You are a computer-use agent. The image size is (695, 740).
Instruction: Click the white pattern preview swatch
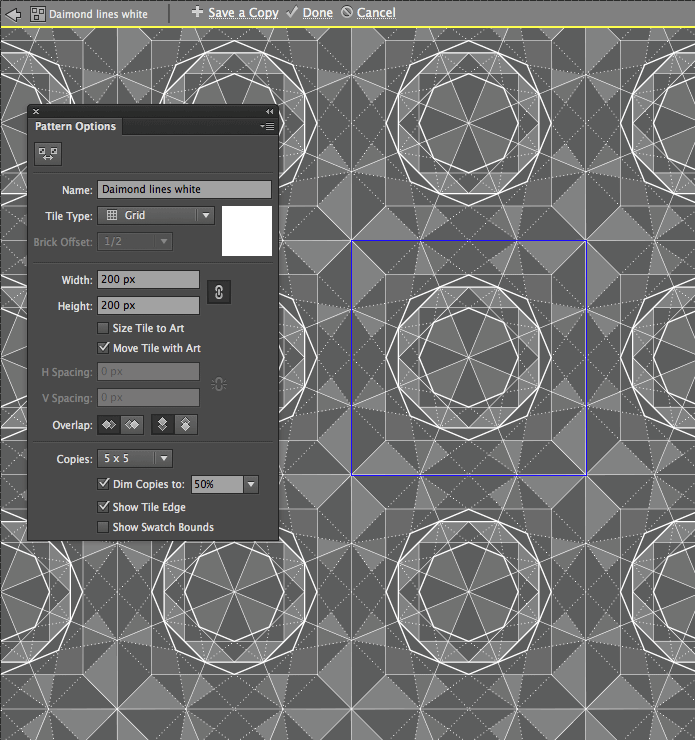click(x=247, y=231)
